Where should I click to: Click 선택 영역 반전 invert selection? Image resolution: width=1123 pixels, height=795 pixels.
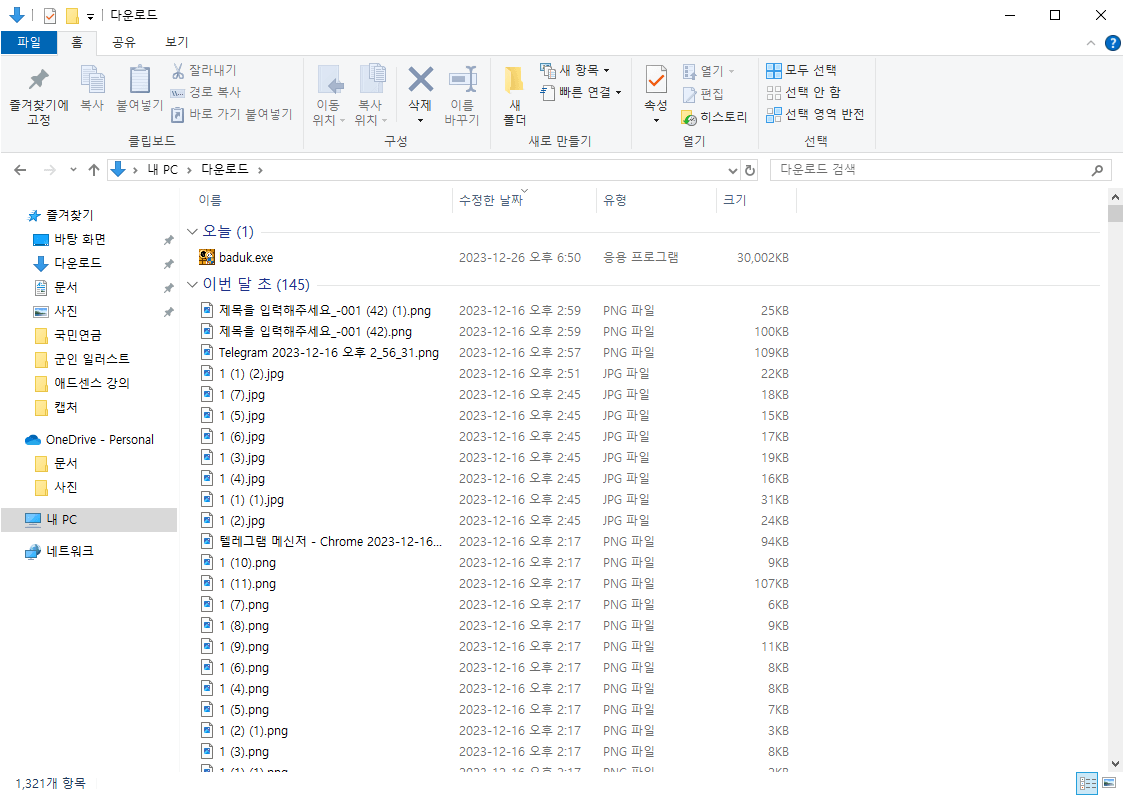(x=815, y=115)
